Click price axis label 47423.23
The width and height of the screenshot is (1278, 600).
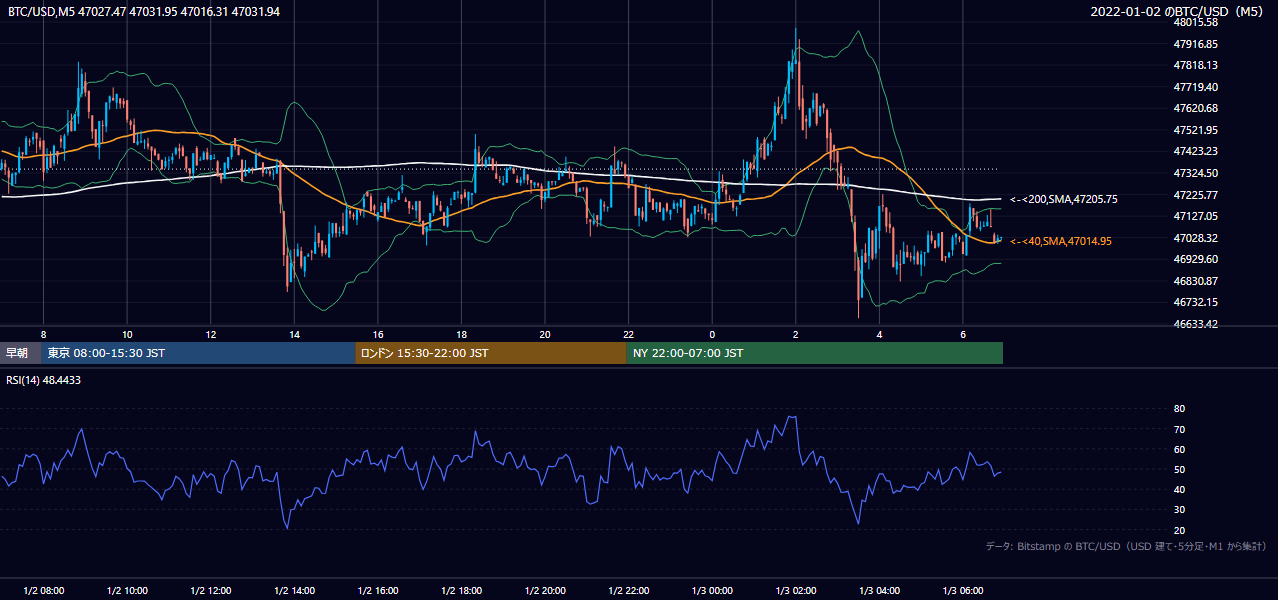pyautogui.click(x=1196, y=151)
